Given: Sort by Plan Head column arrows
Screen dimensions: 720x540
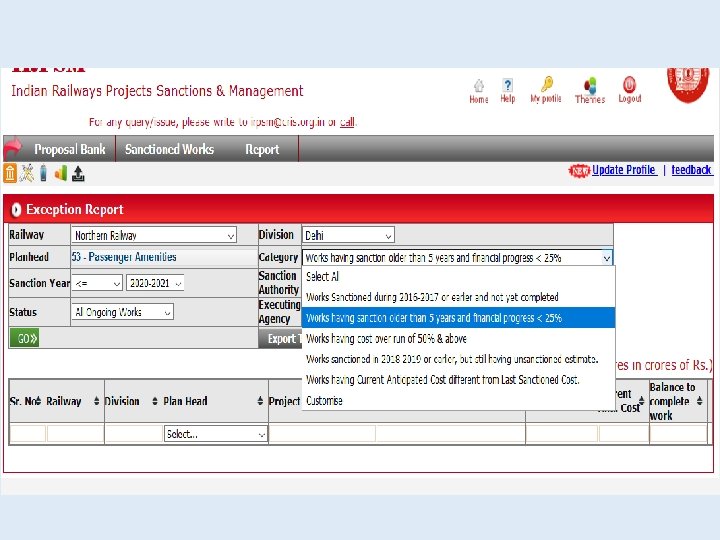Looking at the screenshot, I should coord(260,401).
